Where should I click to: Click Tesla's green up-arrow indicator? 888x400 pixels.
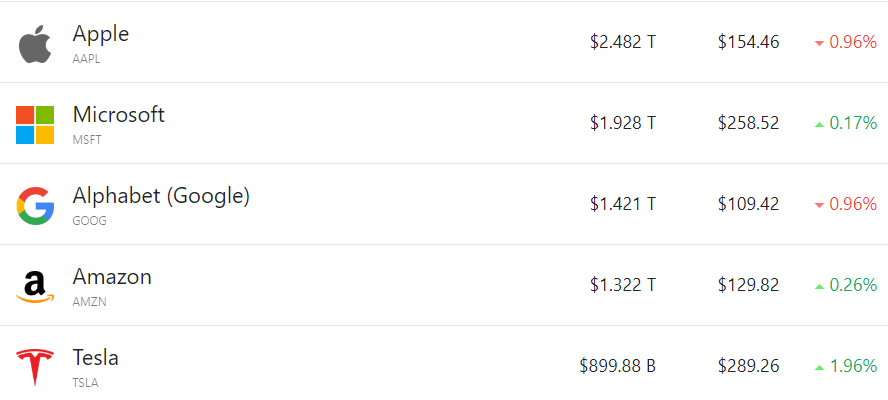coord(819,368)
